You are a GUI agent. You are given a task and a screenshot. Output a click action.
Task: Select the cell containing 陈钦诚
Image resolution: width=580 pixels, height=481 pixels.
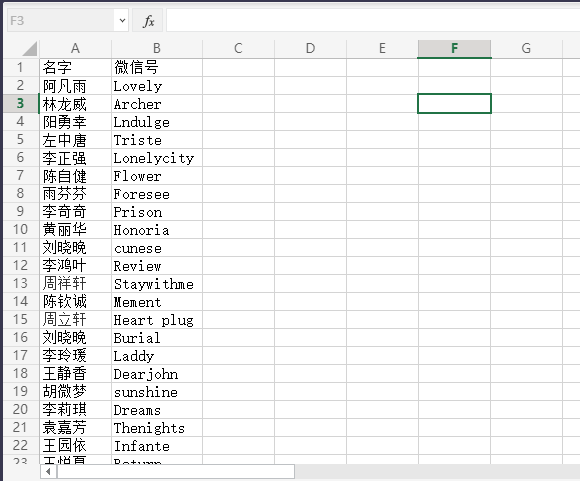tap(75, 301)
